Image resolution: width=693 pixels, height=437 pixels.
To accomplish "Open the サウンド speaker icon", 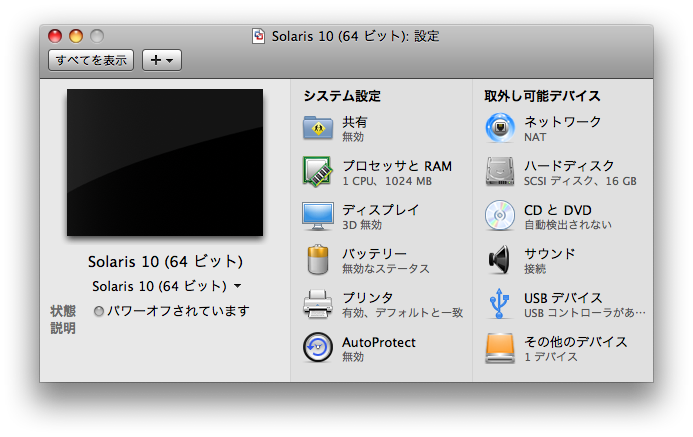I will (x=500, y=259).
